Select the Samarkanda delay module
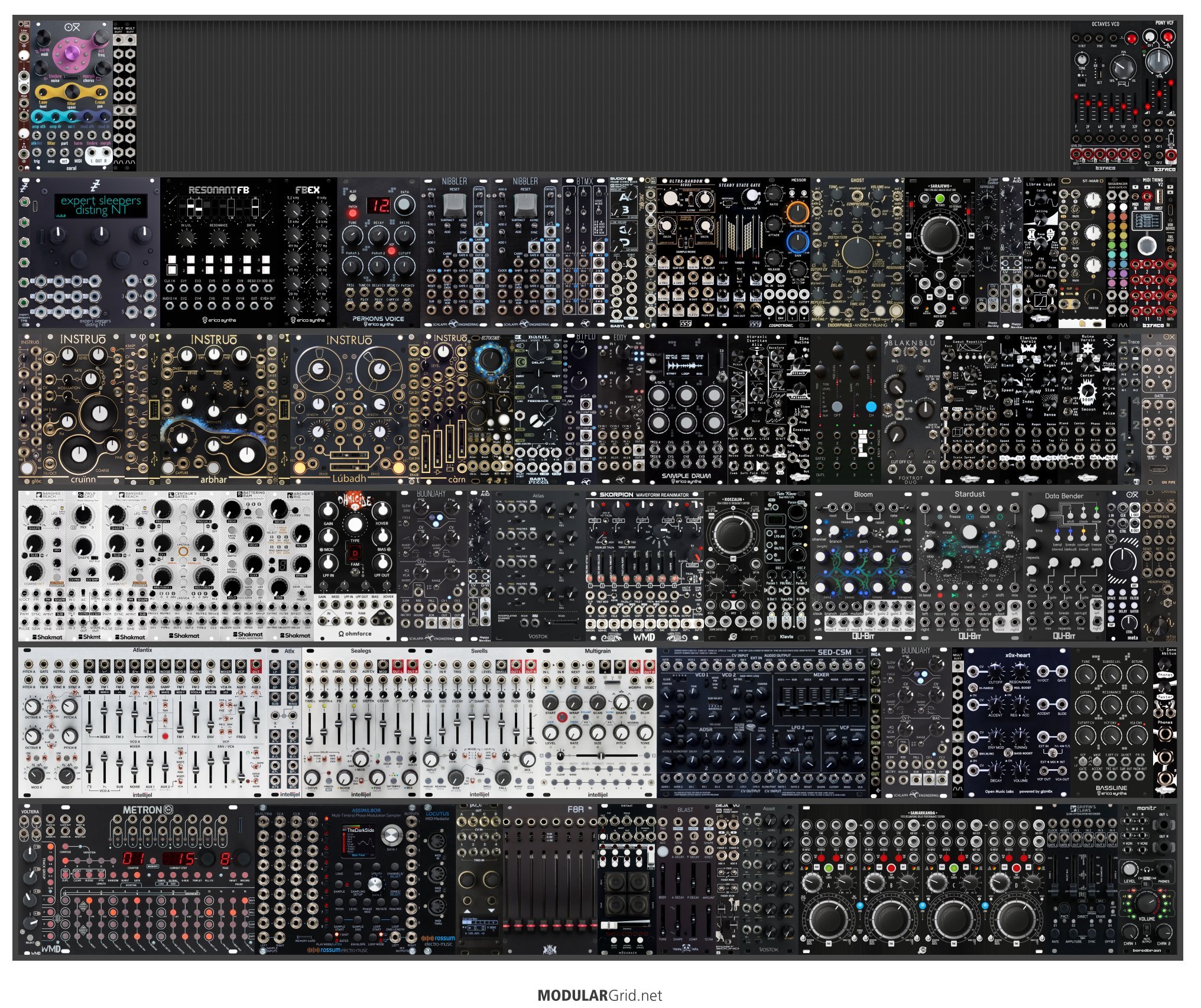Screen dimensions: 1201x1008 (x=922, y=879)
